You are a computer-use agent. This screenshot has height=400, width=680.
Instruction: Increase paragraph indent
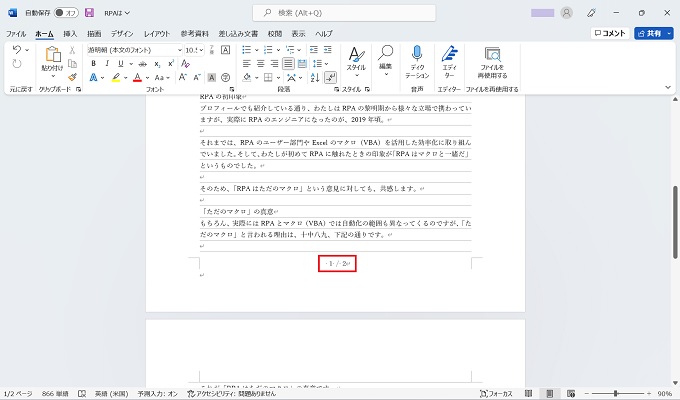[x=328, y=50]
